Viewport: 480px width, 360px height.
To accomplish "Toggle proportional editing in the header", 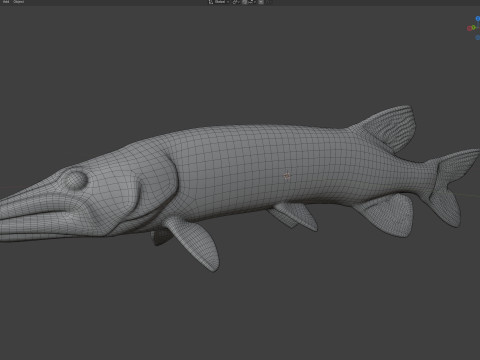I will [x=261, y=2].
